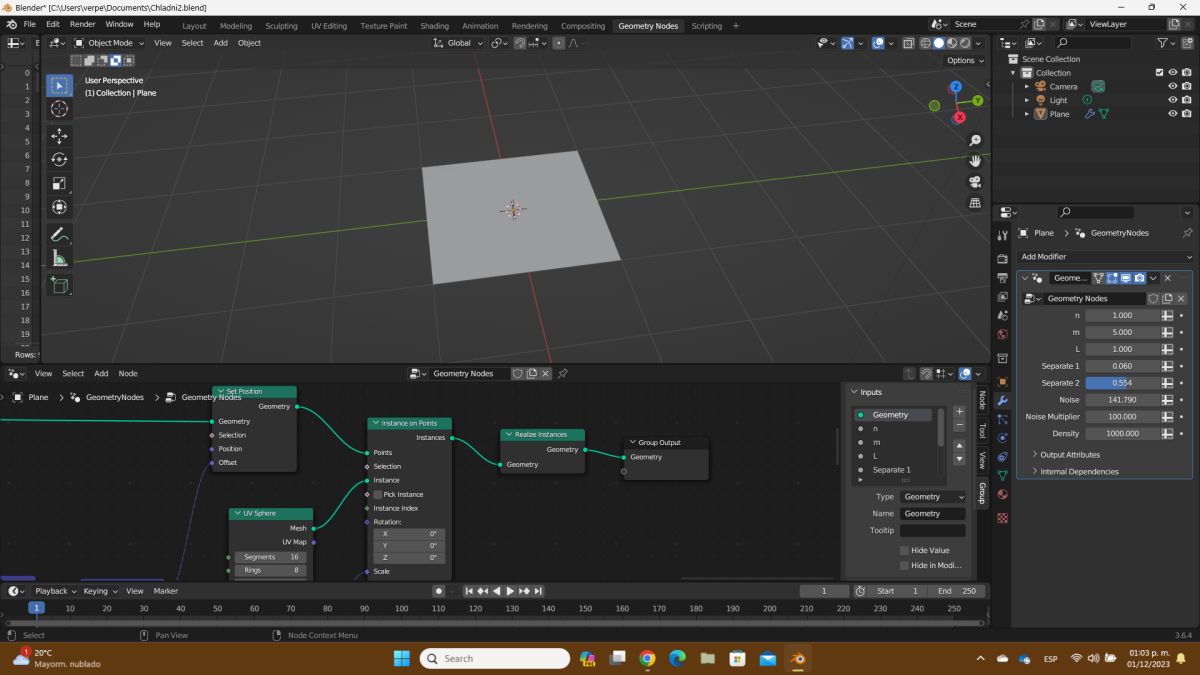Select the Annotate tool
This screenshot has width=1200, height=675.
click(x=59, y=235)
